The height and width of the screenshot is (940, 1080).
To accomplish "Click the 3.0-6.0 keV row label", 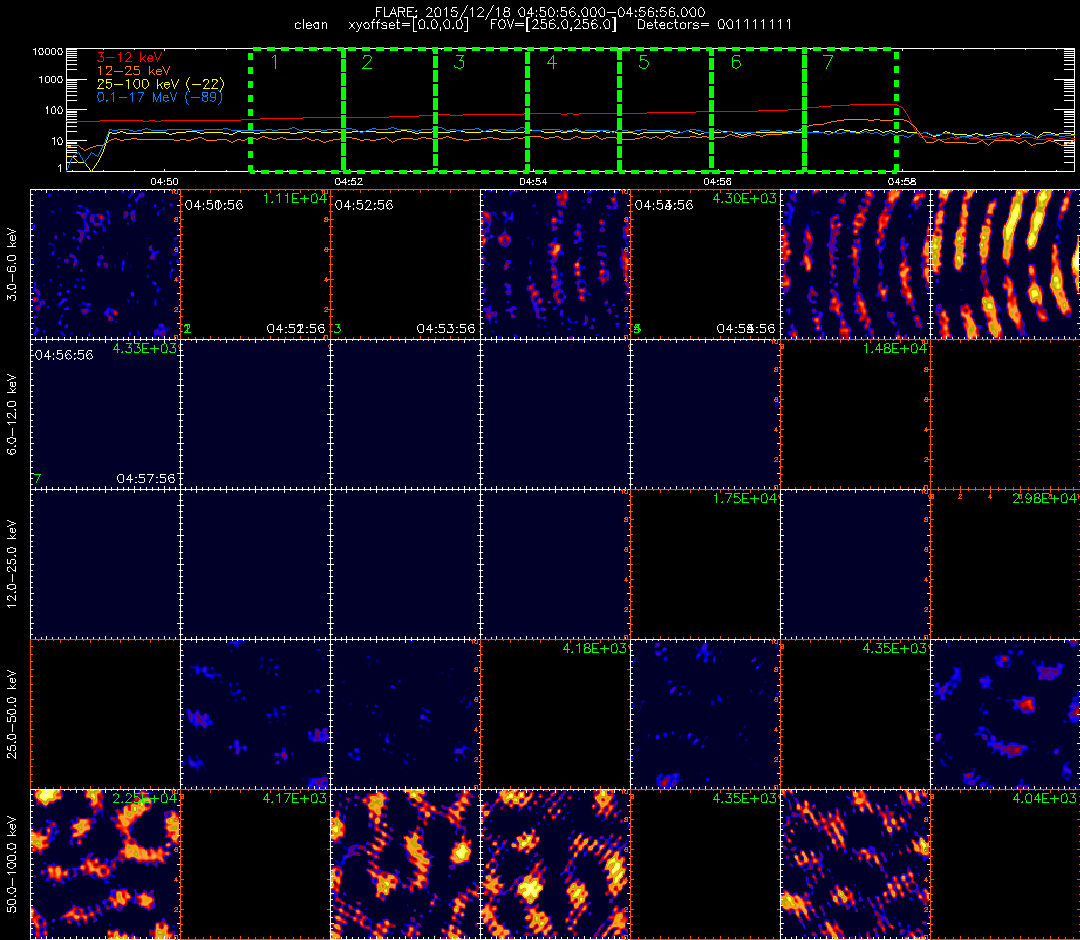I will pyautogui.click(x=12, y=265).
